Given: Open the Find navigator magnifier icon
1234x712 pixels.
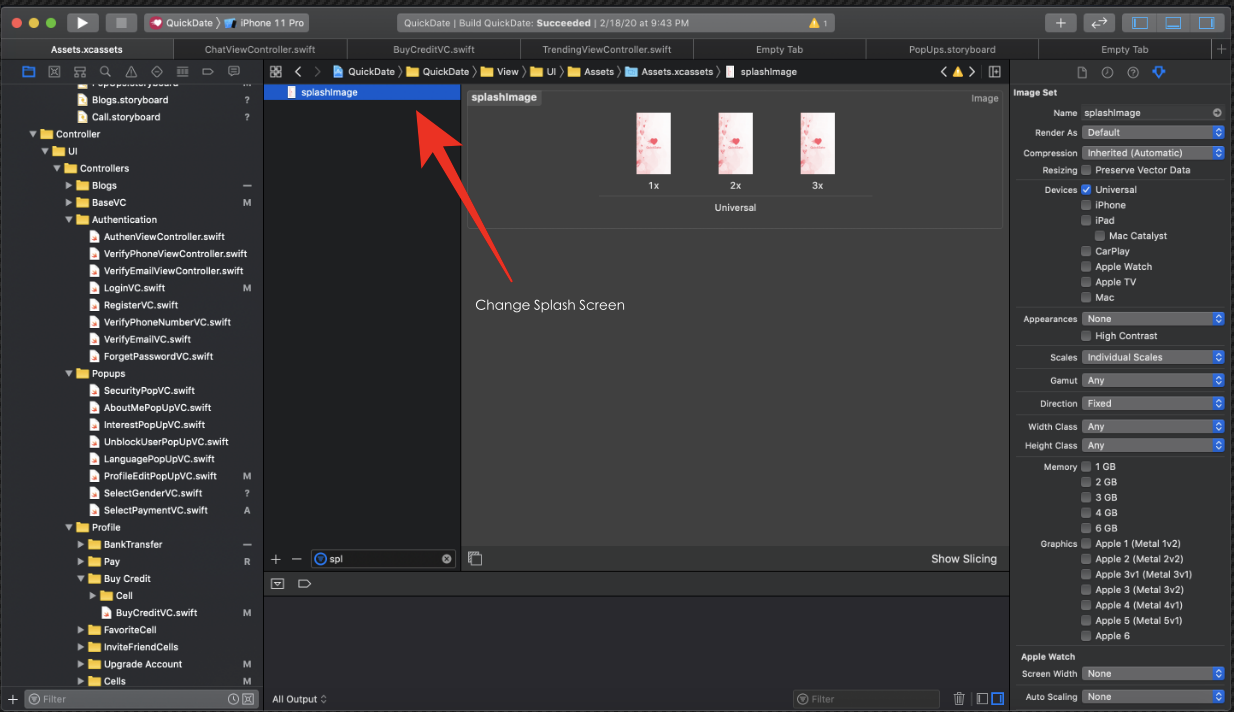Looking at the screenshot, I should (106, 71).
